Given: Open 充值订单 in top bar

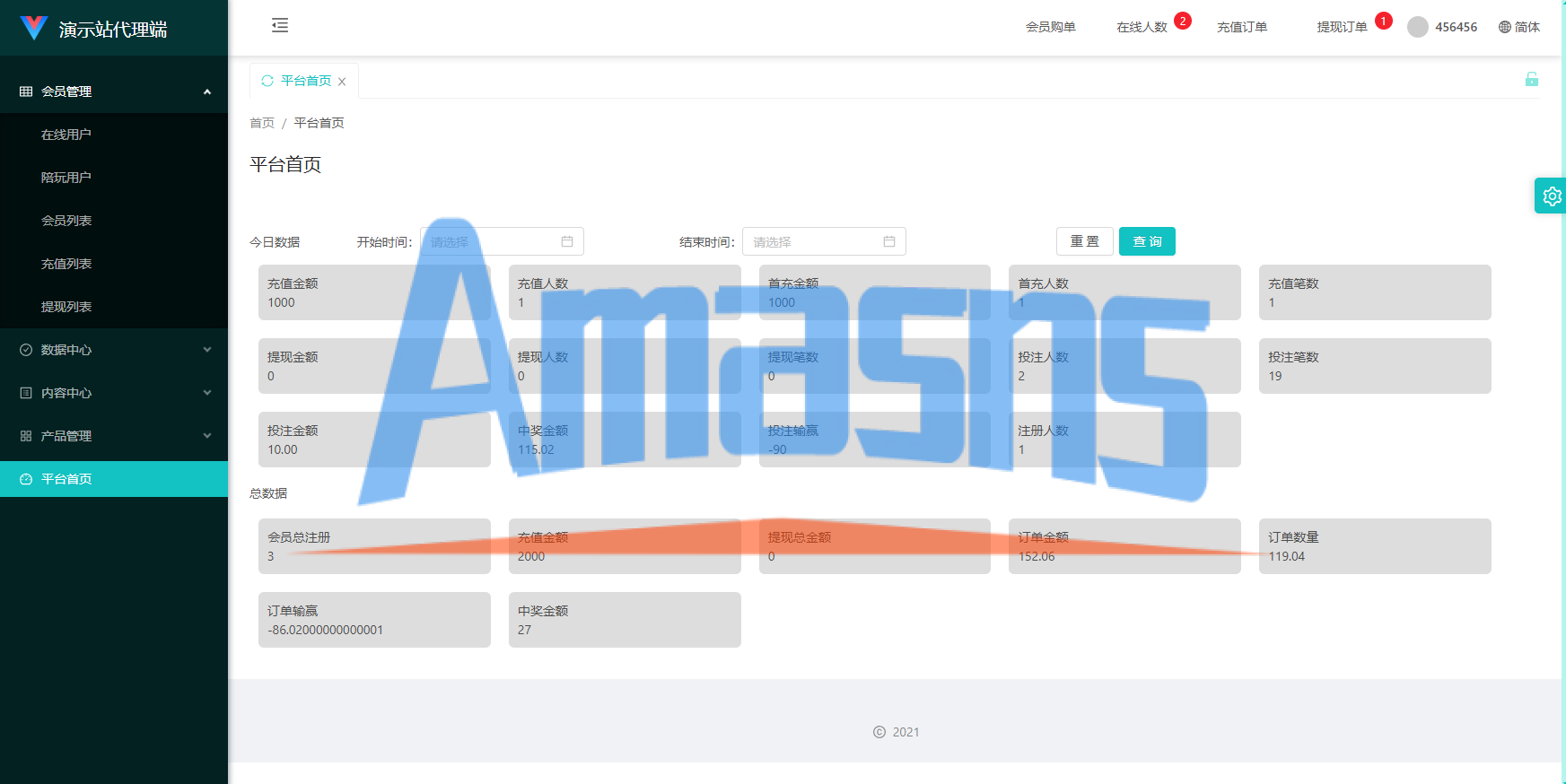Looking at the screenshot, I should [1242, 27].
